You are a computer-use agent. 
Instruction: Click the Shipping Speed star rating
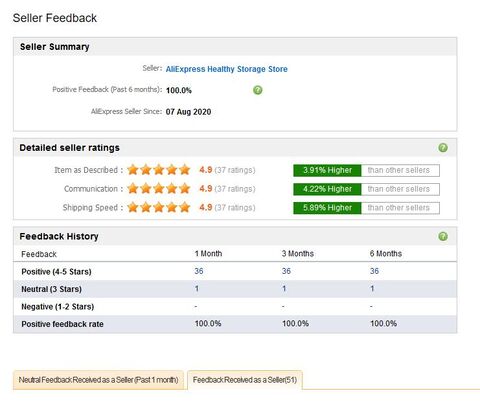tap(159, 207)
